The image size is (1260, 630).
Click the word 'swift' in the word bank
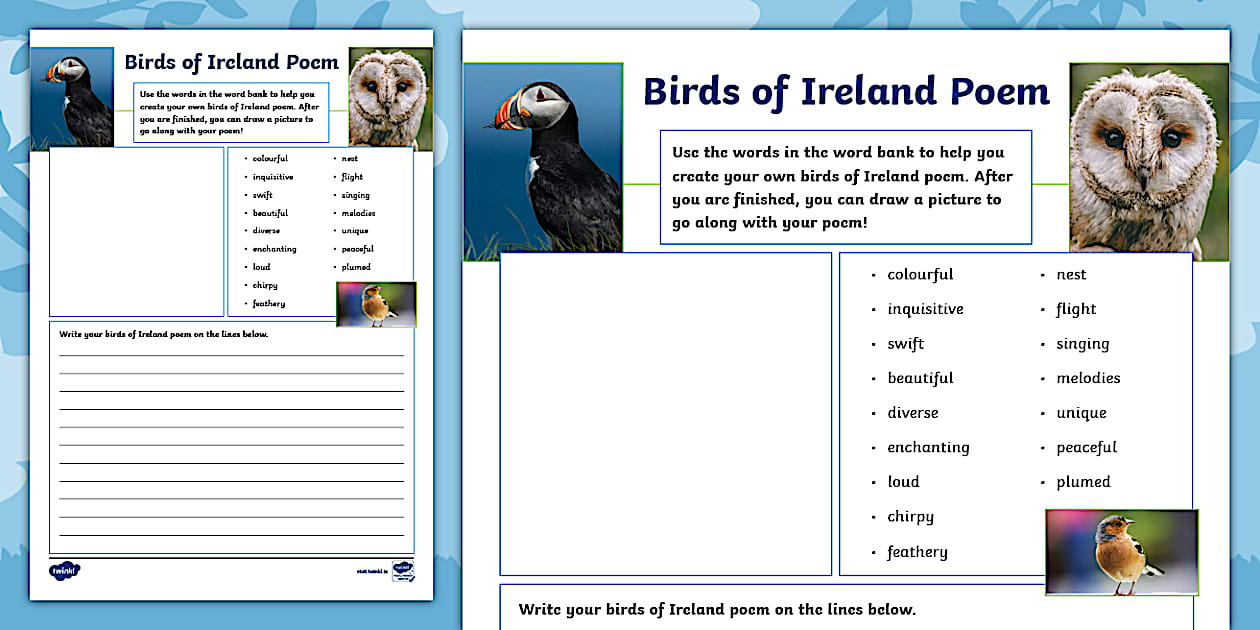tap(904, 343)
